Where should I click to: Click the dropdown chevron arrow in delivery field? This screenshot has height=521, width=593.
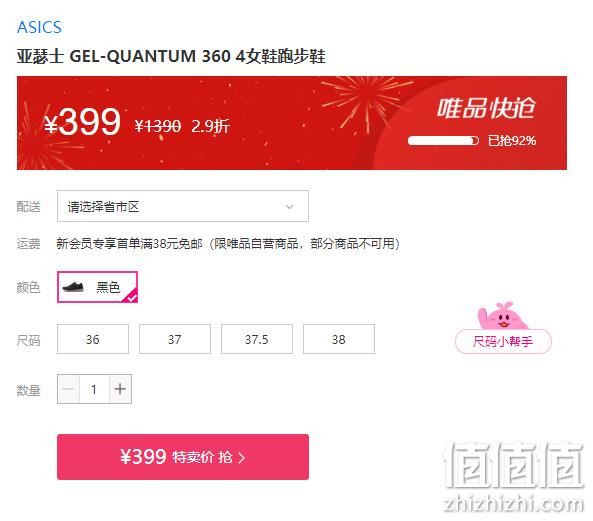tap(289, 207)
